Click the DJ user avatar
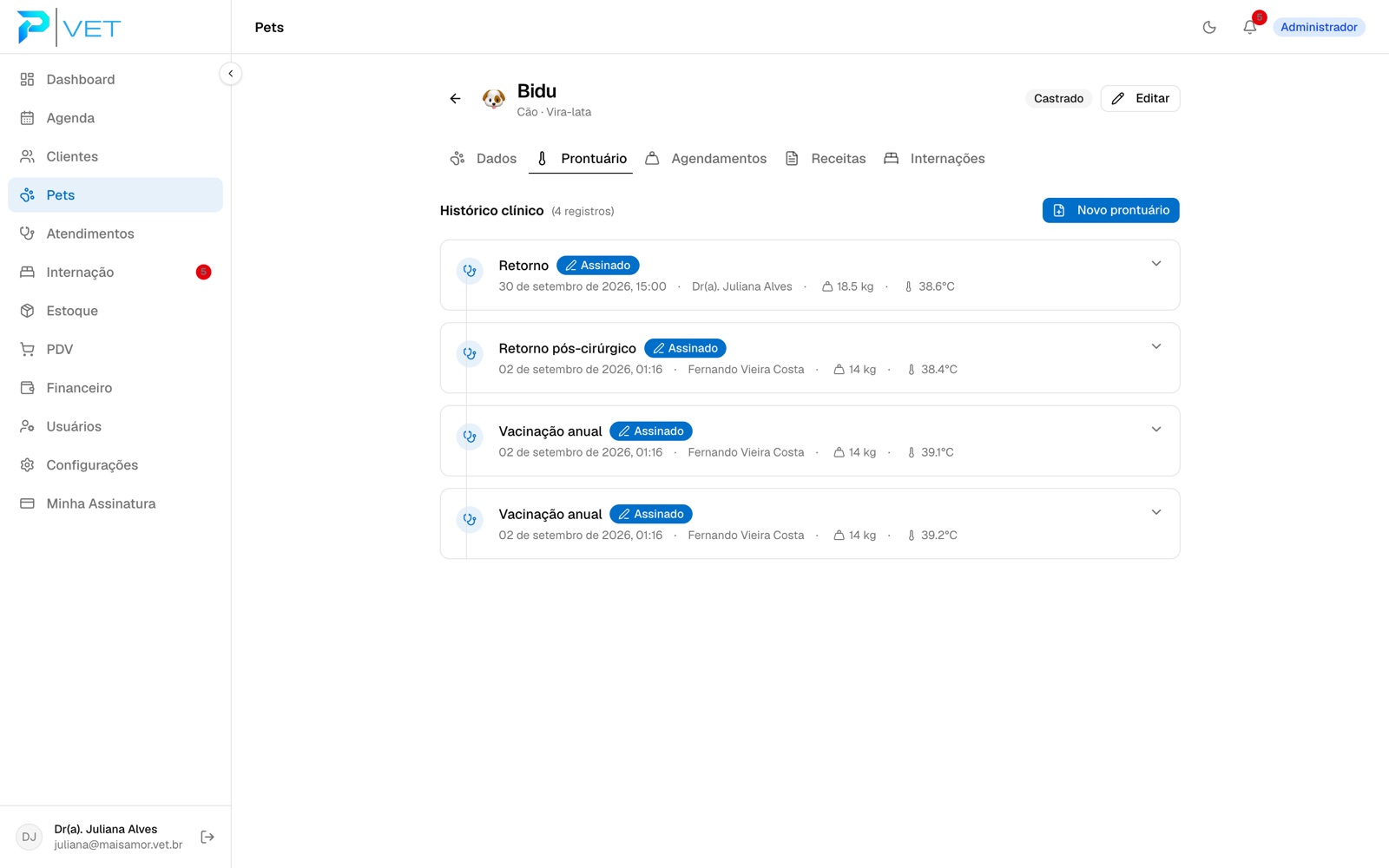1389x868 pixels. coord(29,837)
